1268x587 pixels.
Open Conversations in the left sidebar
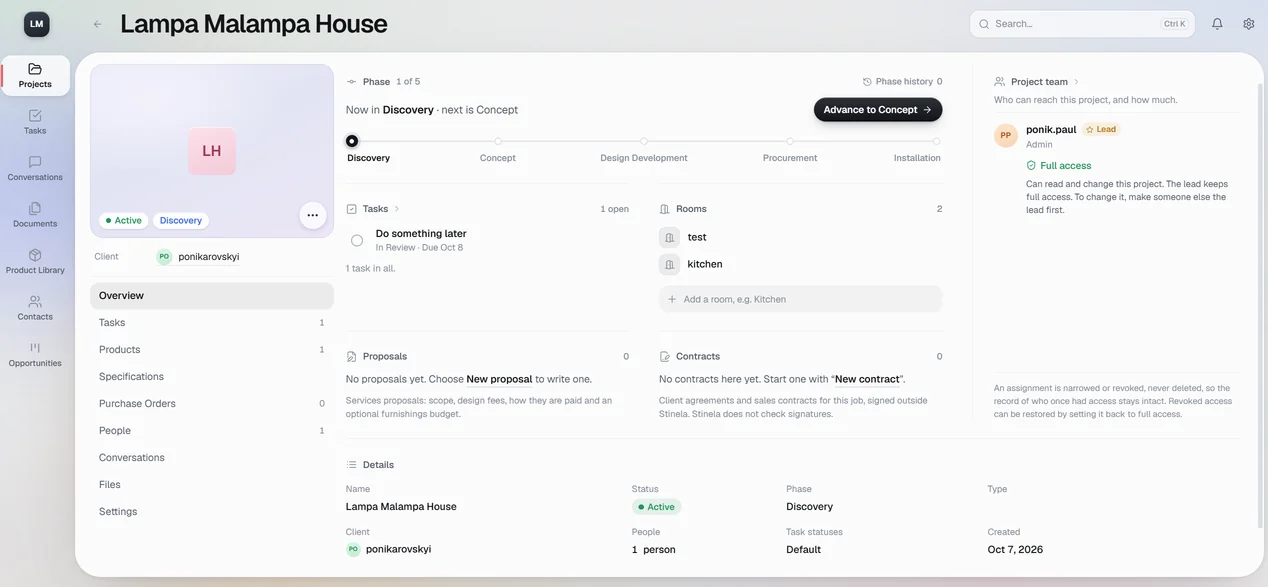(x=35, y=168)
